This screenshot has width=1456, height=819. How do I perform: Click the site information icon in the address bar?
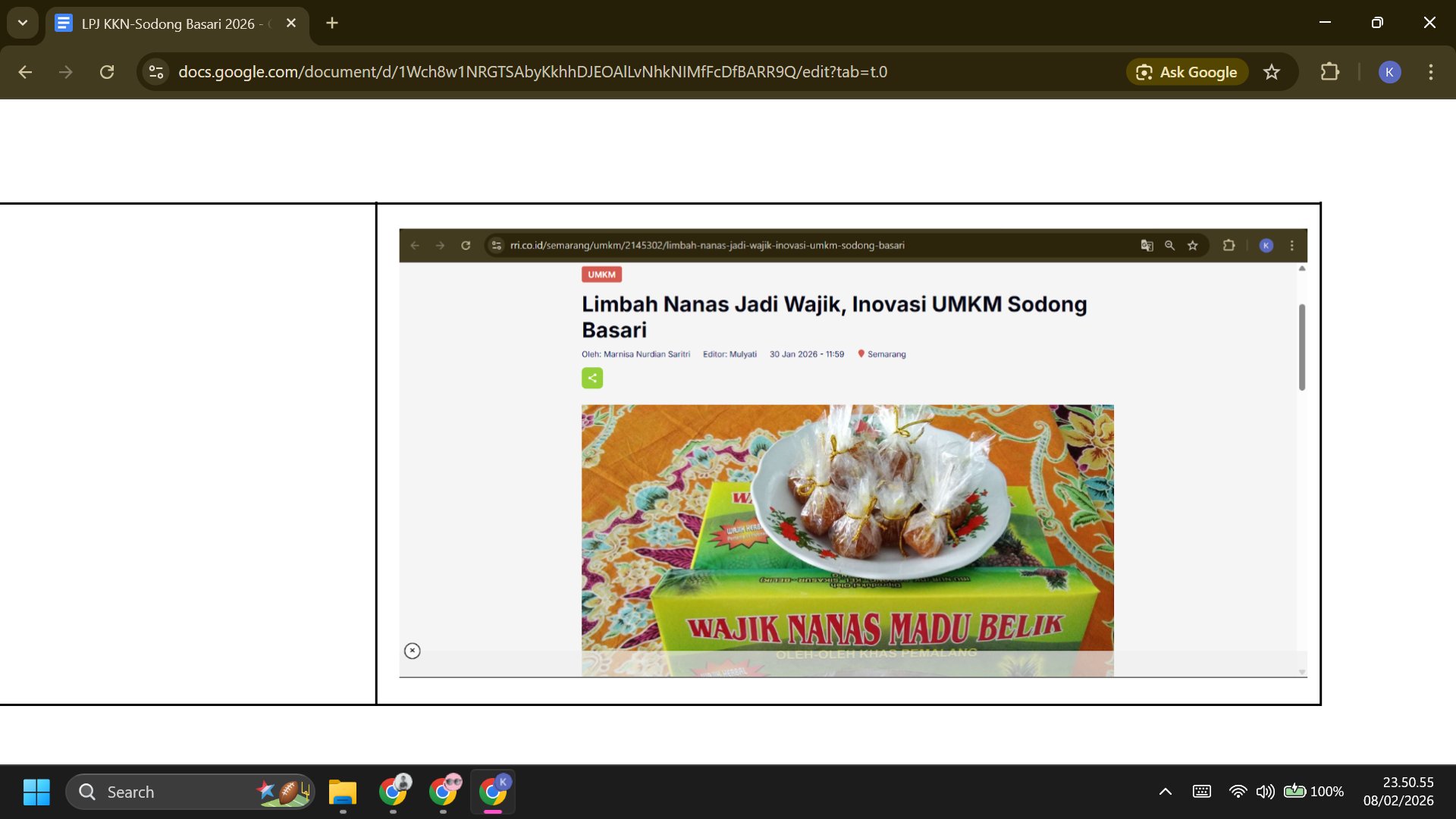[x=155, y=72]
